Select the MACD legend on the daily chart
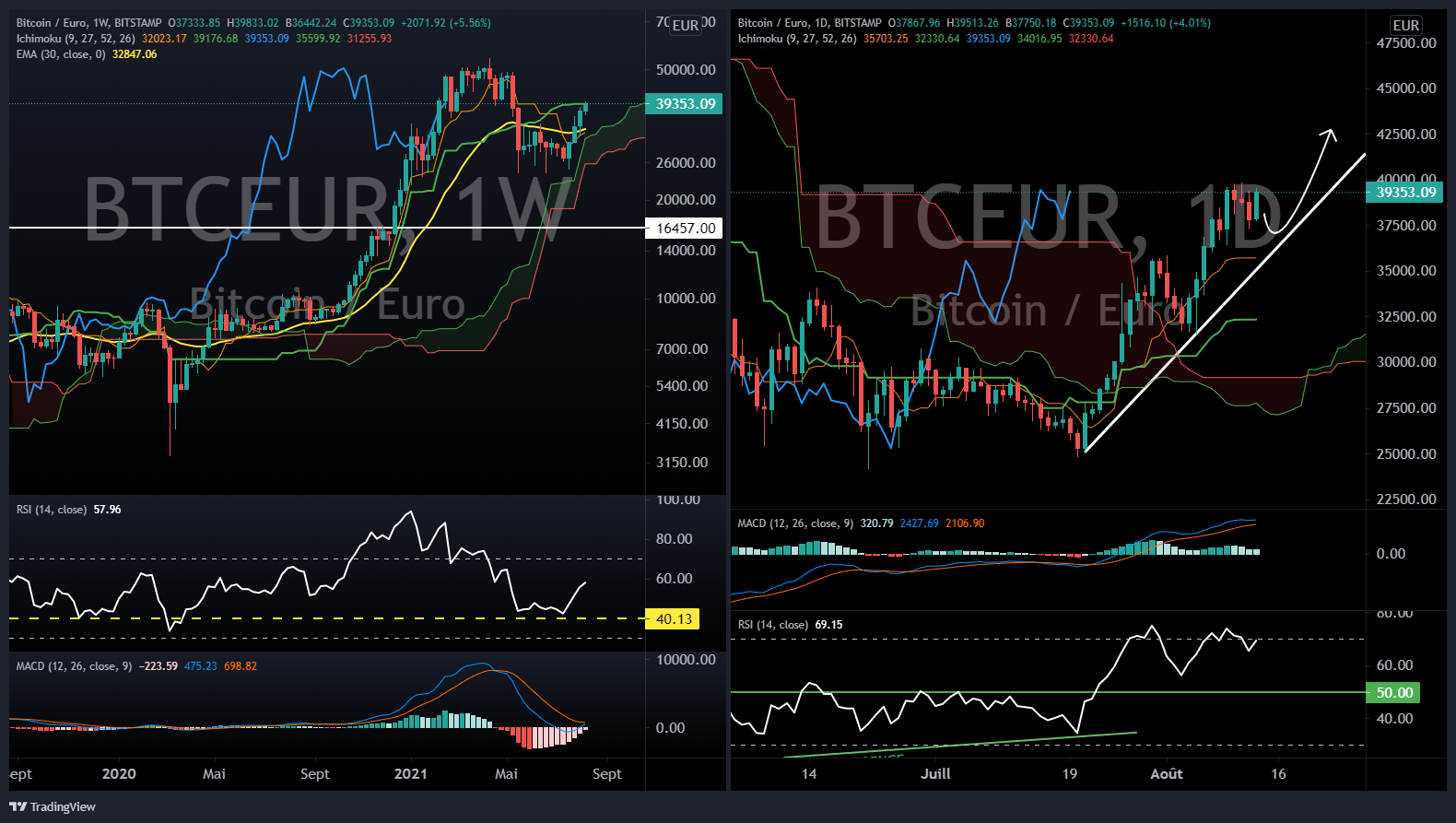1456x823 pixels. (795, 523)
